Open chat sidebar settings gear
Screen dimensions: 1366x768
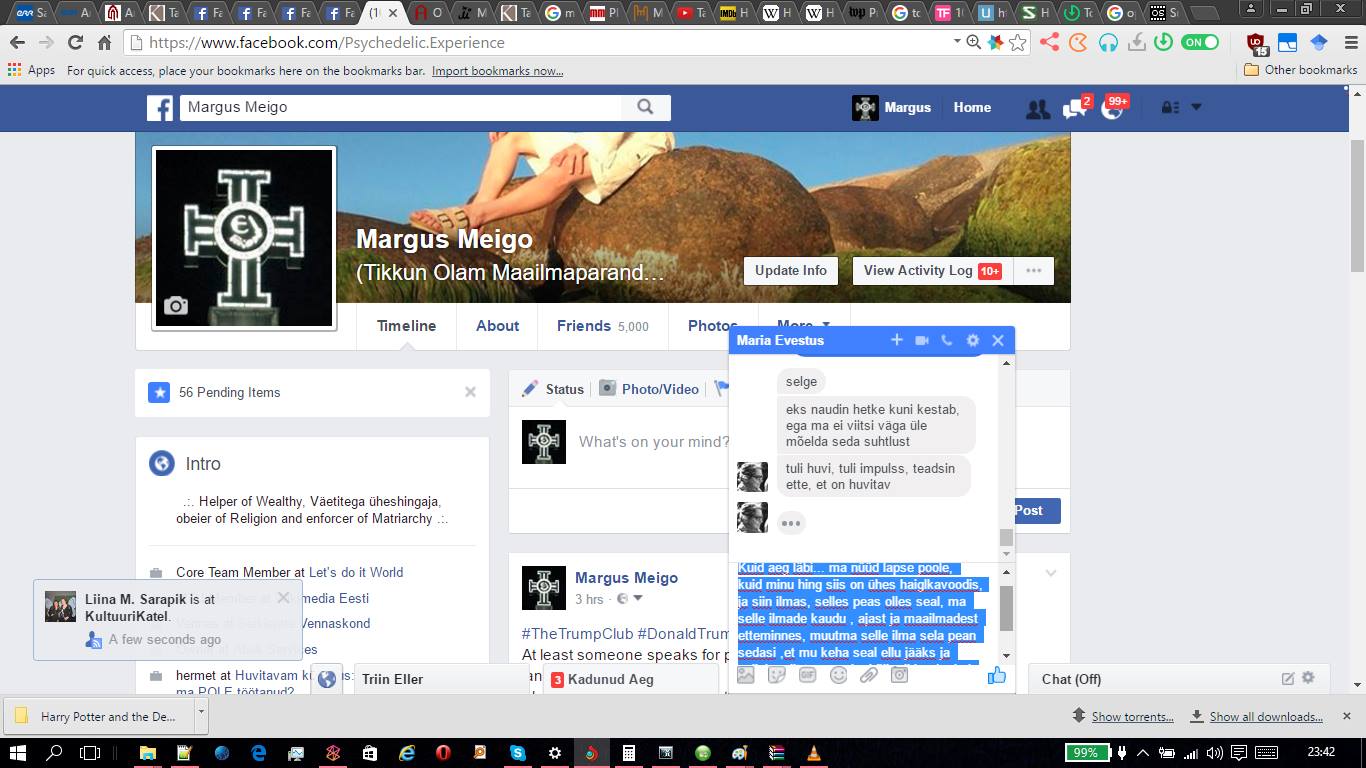pos(1308,678)
